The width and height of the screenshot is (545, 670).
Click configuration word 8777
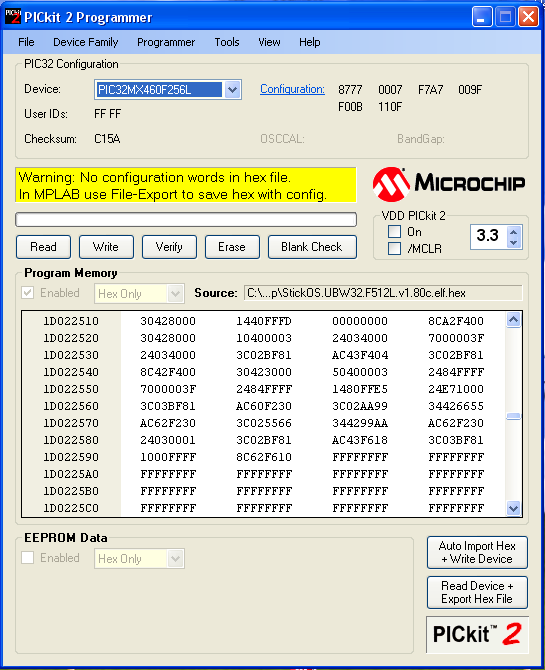pos(350,90)
